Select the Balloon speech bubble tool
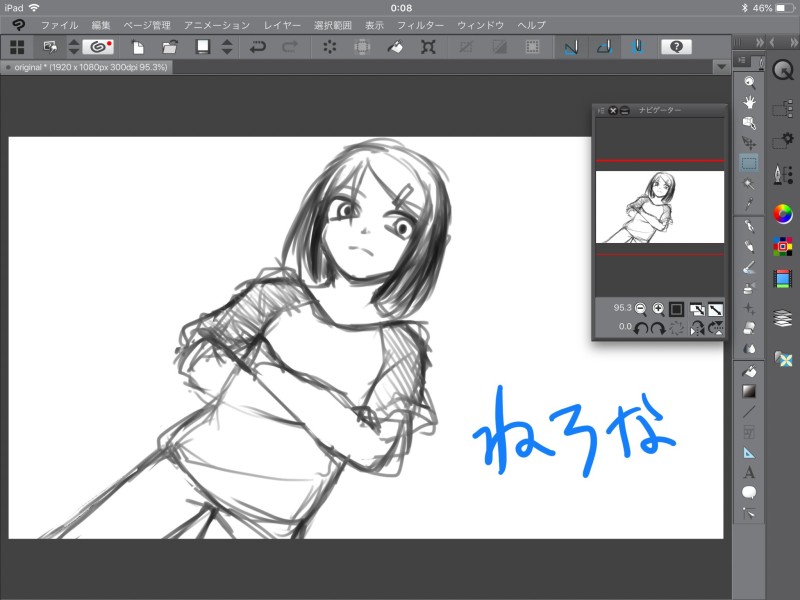The width and height of the screenshot is (800, 600). (749, 492)
